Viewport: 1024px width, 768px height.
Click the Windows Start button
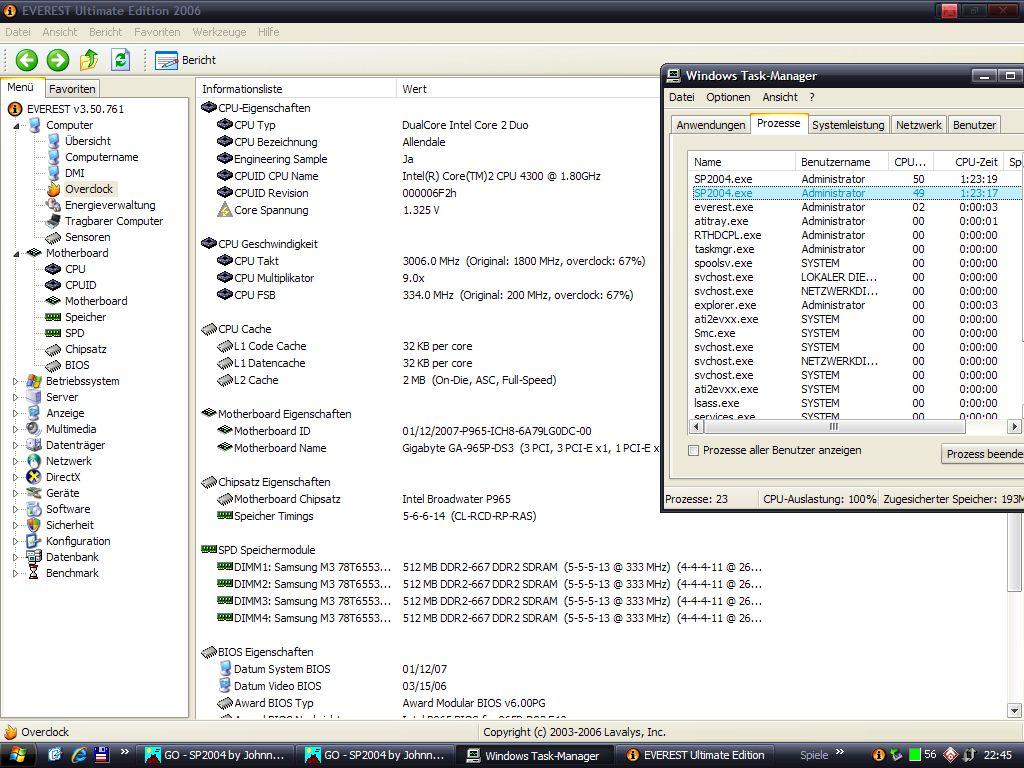tap(18, 756)
